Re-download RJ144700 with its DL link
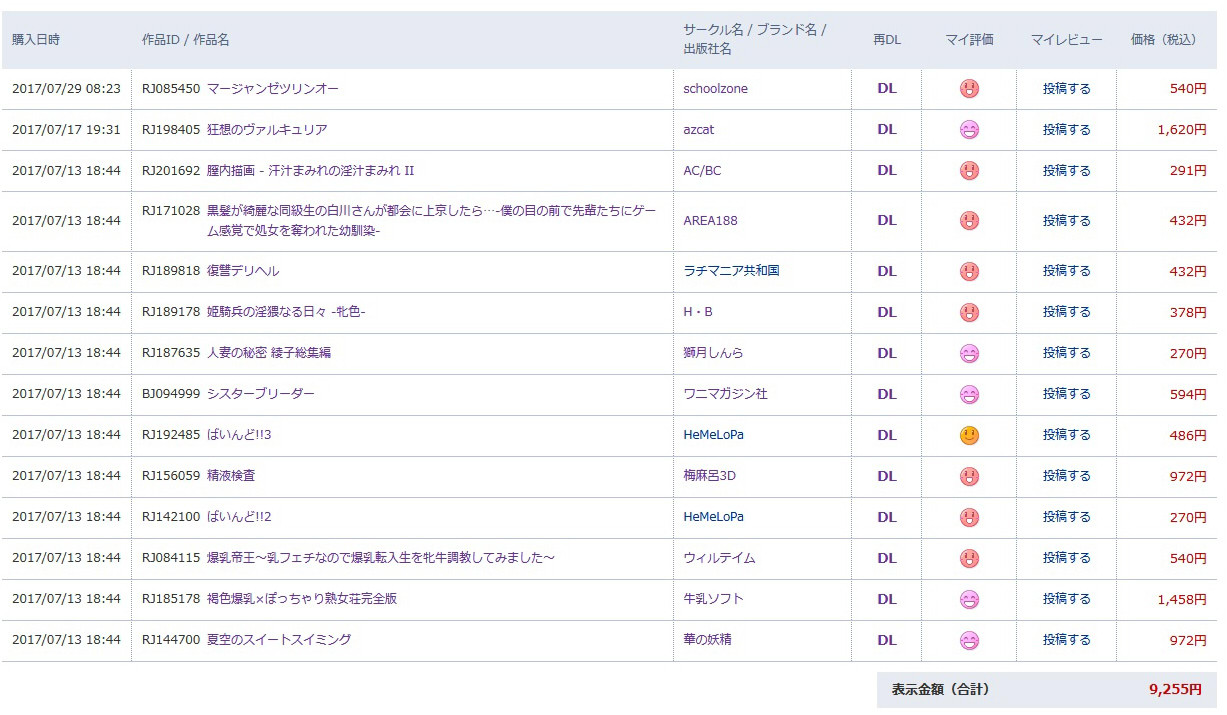Image resolution: width=1227 pixels, height=715 pixels. (887, 640)
